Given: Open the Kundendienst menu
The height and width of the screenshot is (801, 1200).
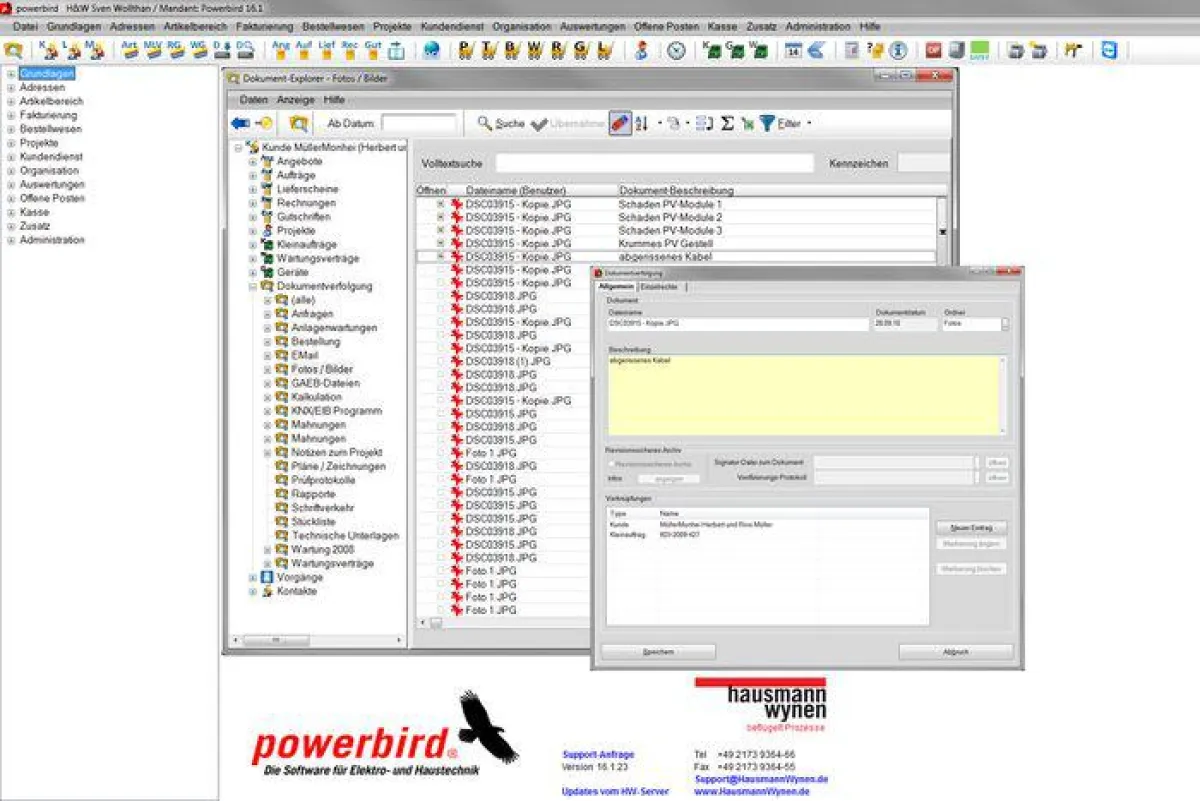Looking at the screenshot, I should pyautogui.click(x=452, y=26).
